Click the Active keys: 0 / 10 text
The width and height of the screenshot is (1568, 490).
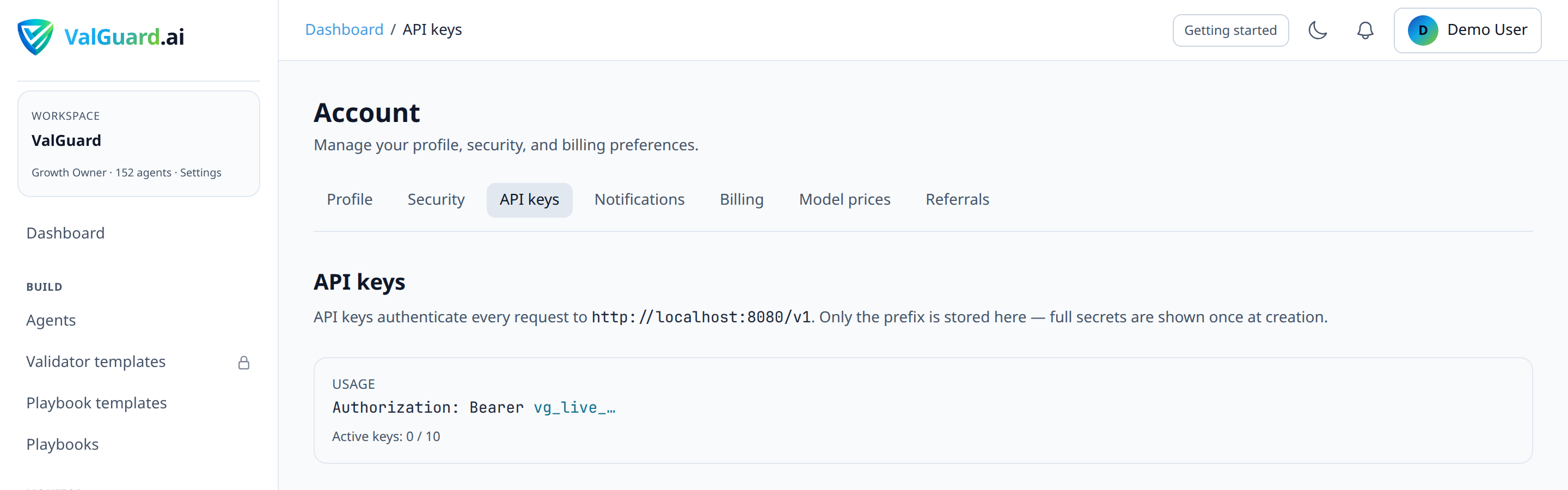coord(386,437)
